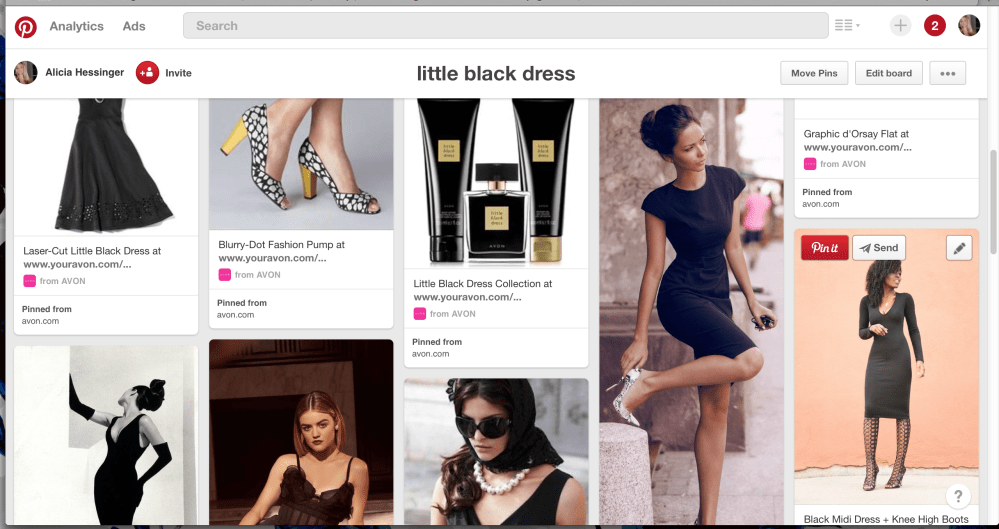Image resolution: width=999 pixels, height=529 pixels.
Task: Open the Analytics menu
Action: coord(76,26)
